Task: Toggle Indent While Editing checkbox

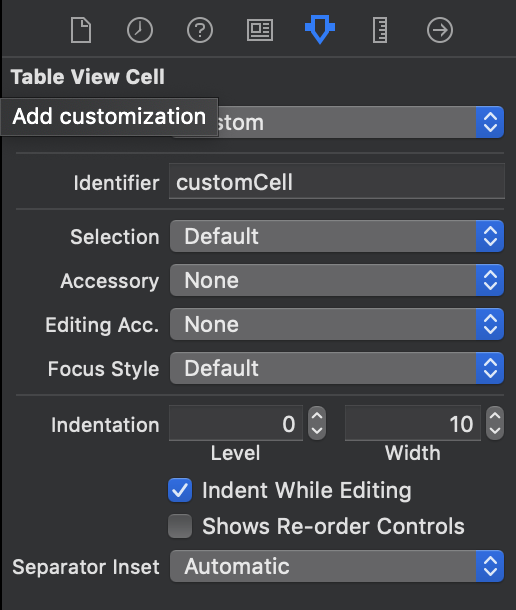Action: [180, 490]
